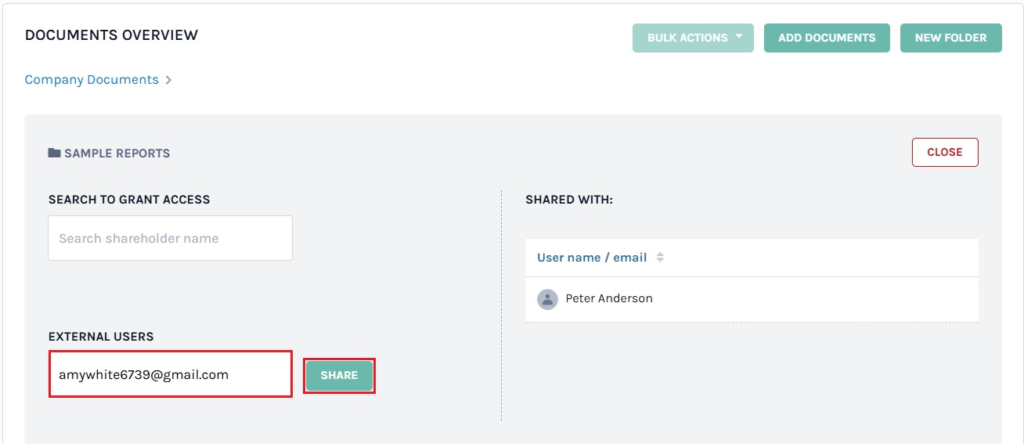
Task: Go to the Company Documents breadcrumb
Action: (91, 80)
